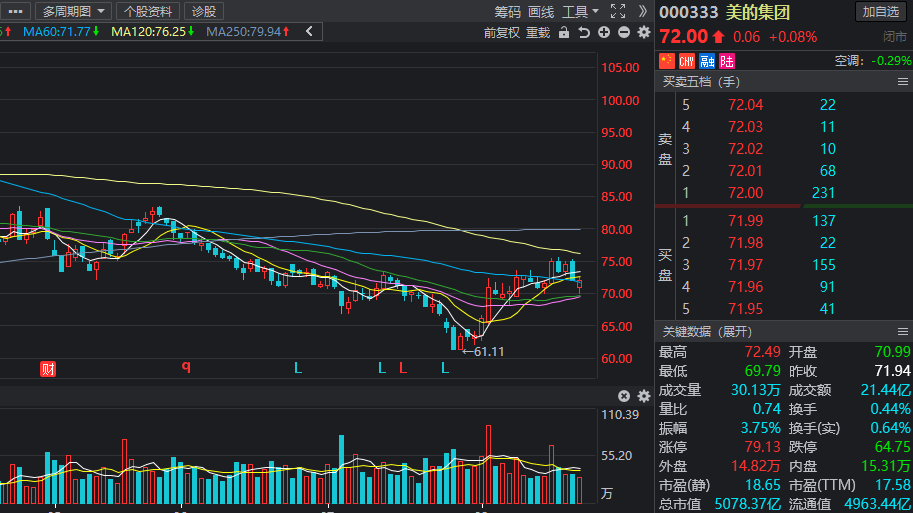913x513 pixels.
Task: Click the red 财 financial marker
Action: (x=47, y=368)
